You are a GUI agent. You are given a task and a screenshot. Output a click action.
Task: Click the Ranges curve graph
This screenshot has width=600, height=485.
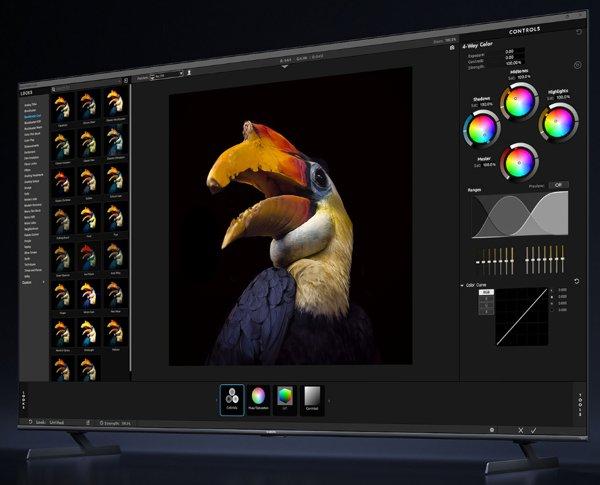(x=520, y=215)
